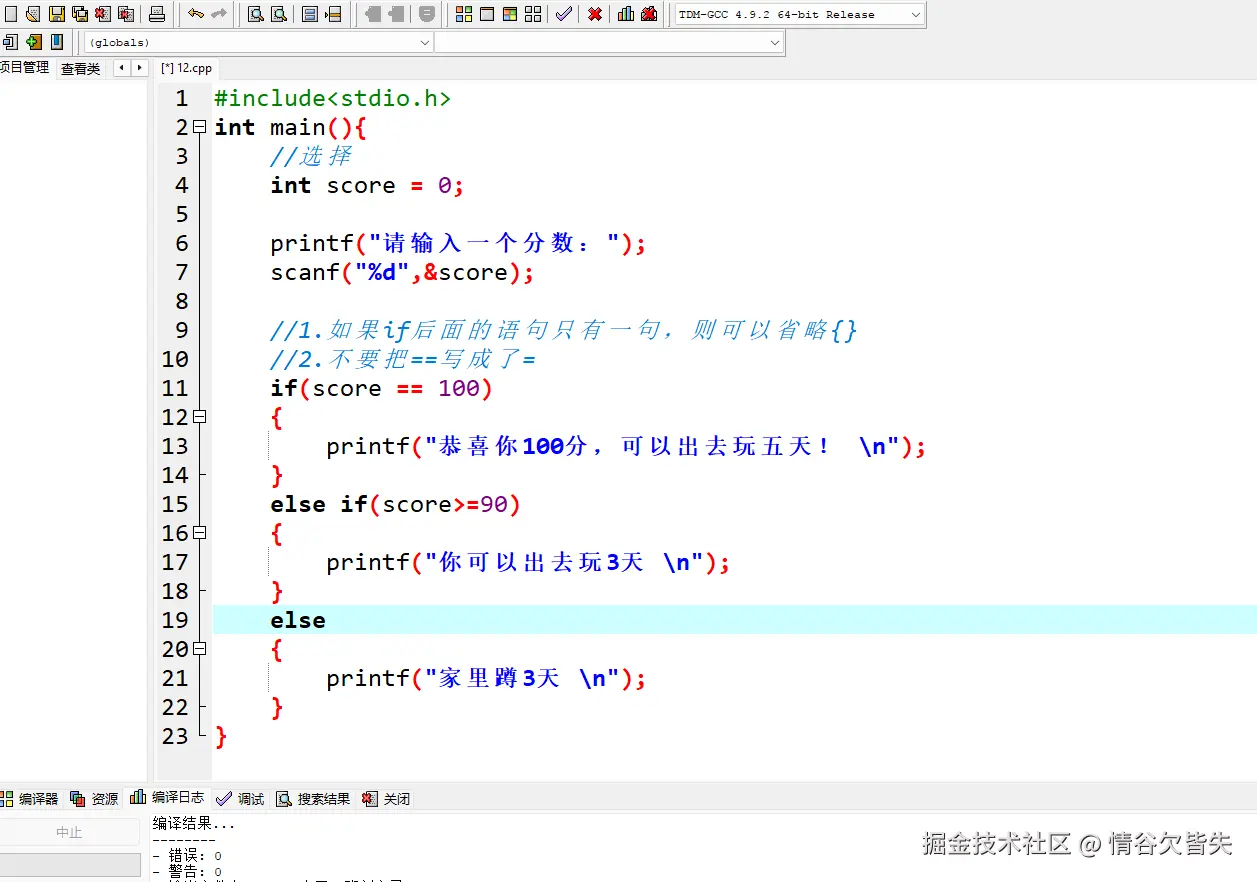This screenshot has width=1257, height=882.
Task: Open Find with the magnifier icon
Action: click(x=256, y=14)
